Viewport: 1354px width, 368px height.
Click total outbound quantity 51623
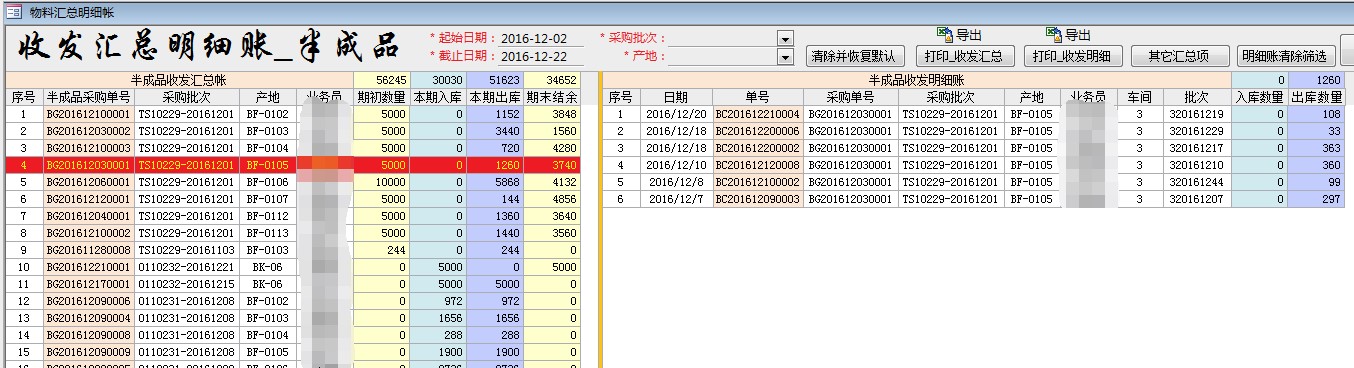[x=495, y=80]
